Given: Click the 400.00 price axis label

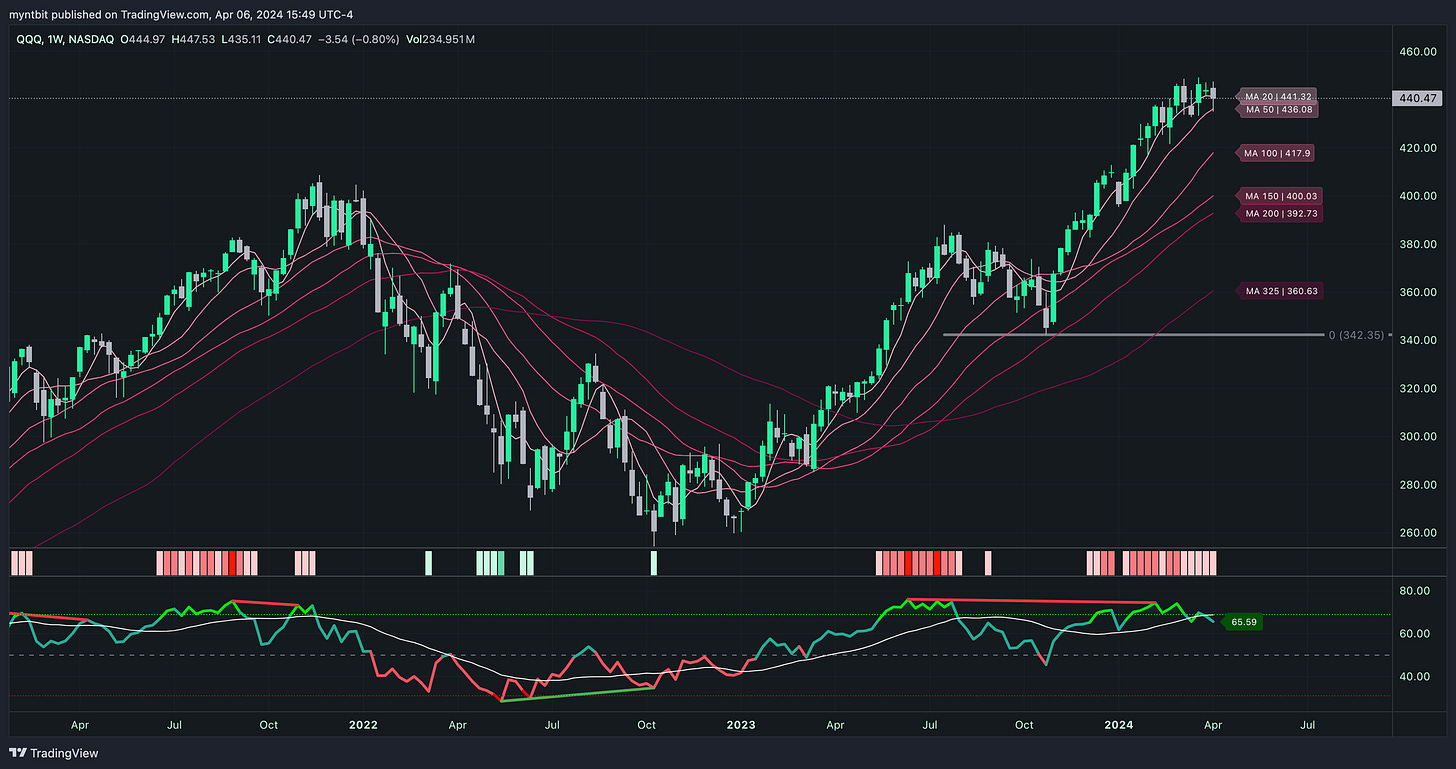Looking at the screenshot, I should [x=1419, y=196].
